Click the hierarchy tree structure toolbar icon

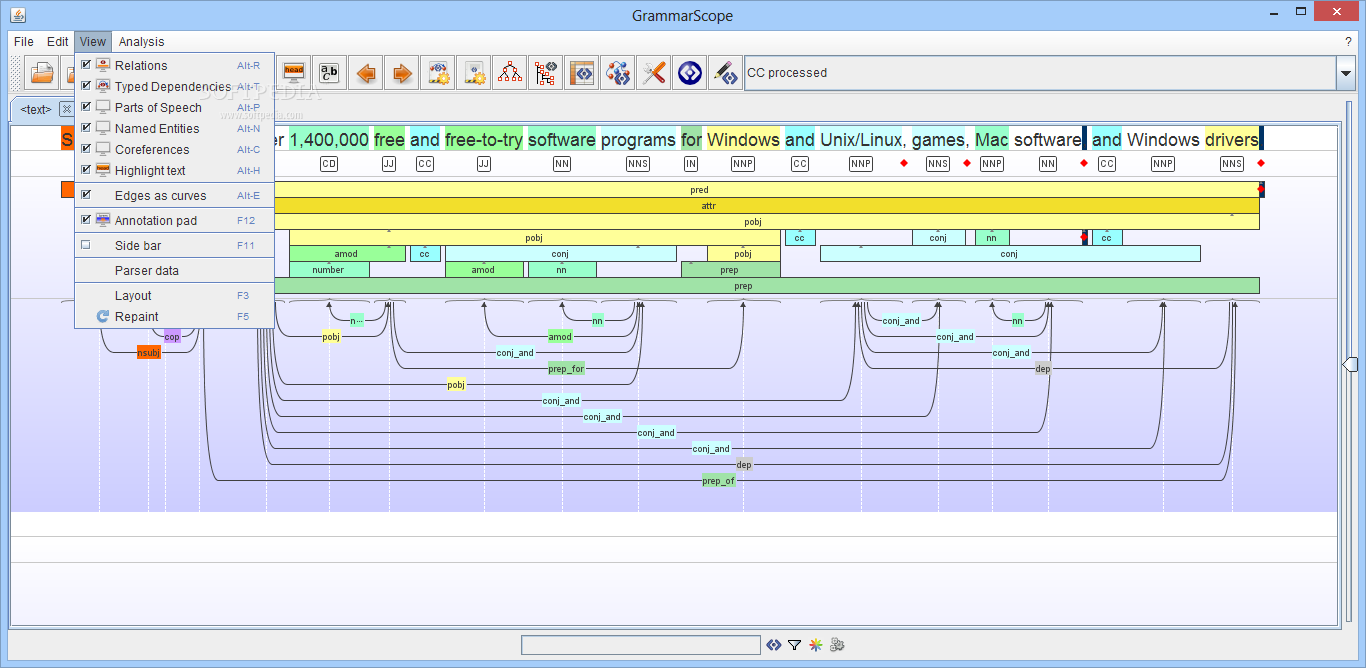pos(546,73)
